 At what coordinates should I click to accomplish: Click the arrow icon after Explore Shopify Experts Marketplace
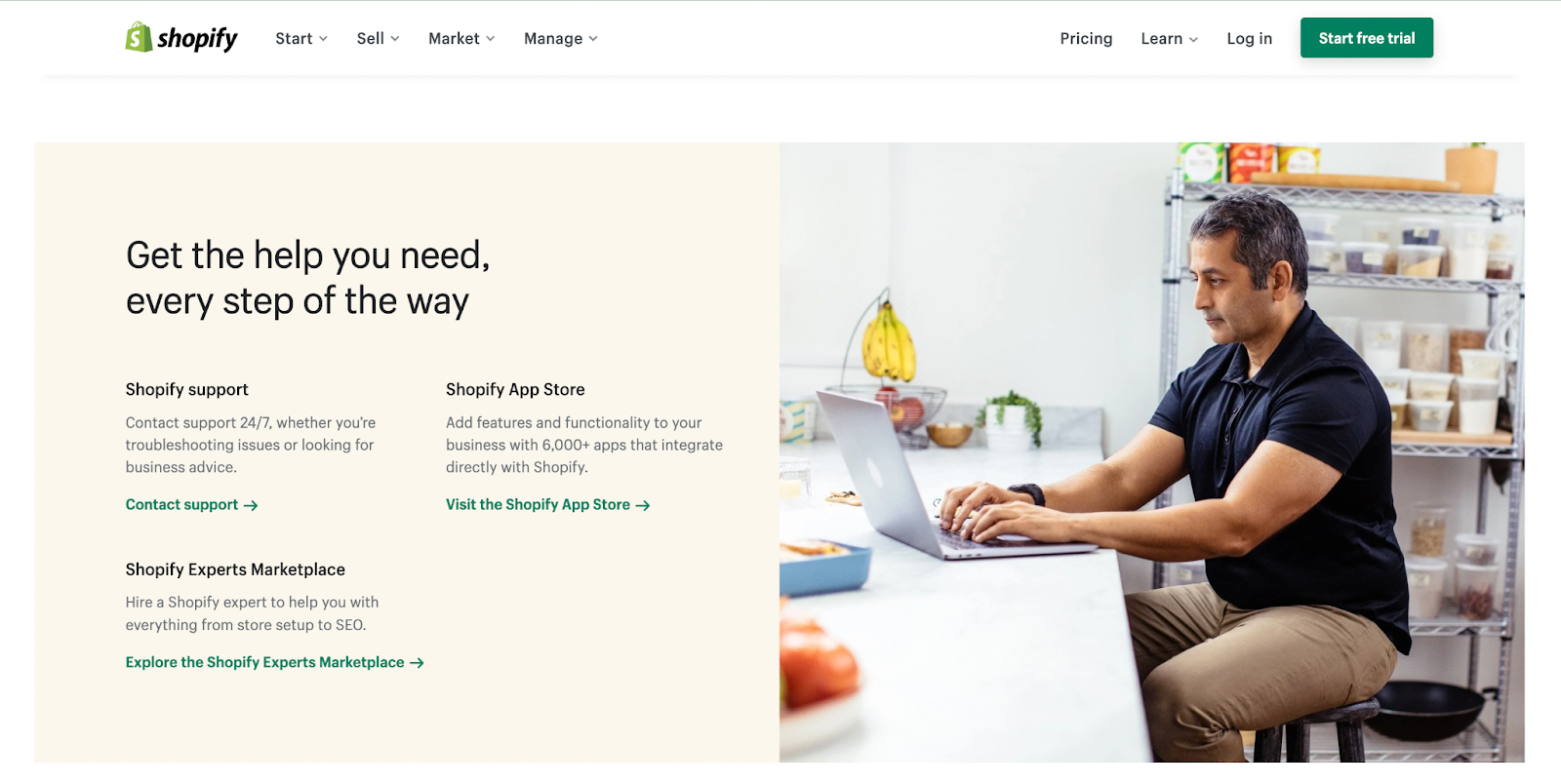click(417, 663)
